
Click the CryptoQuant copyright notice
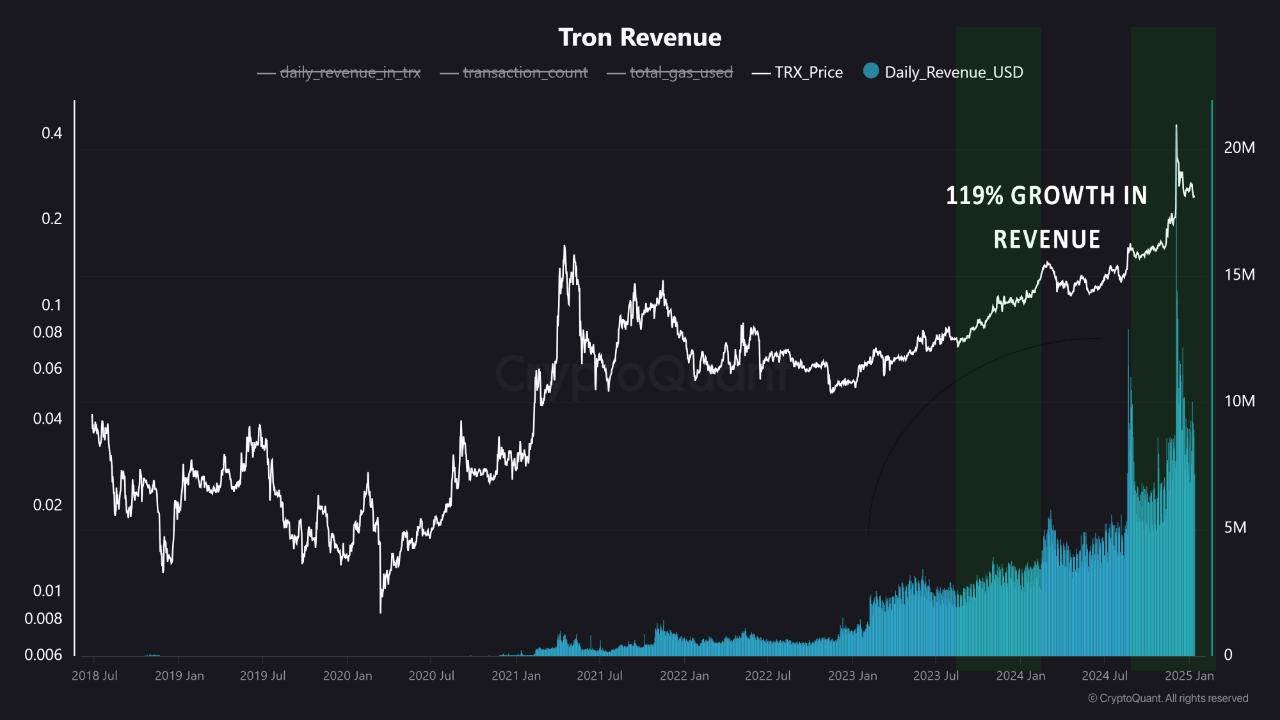coord(1168,698)
